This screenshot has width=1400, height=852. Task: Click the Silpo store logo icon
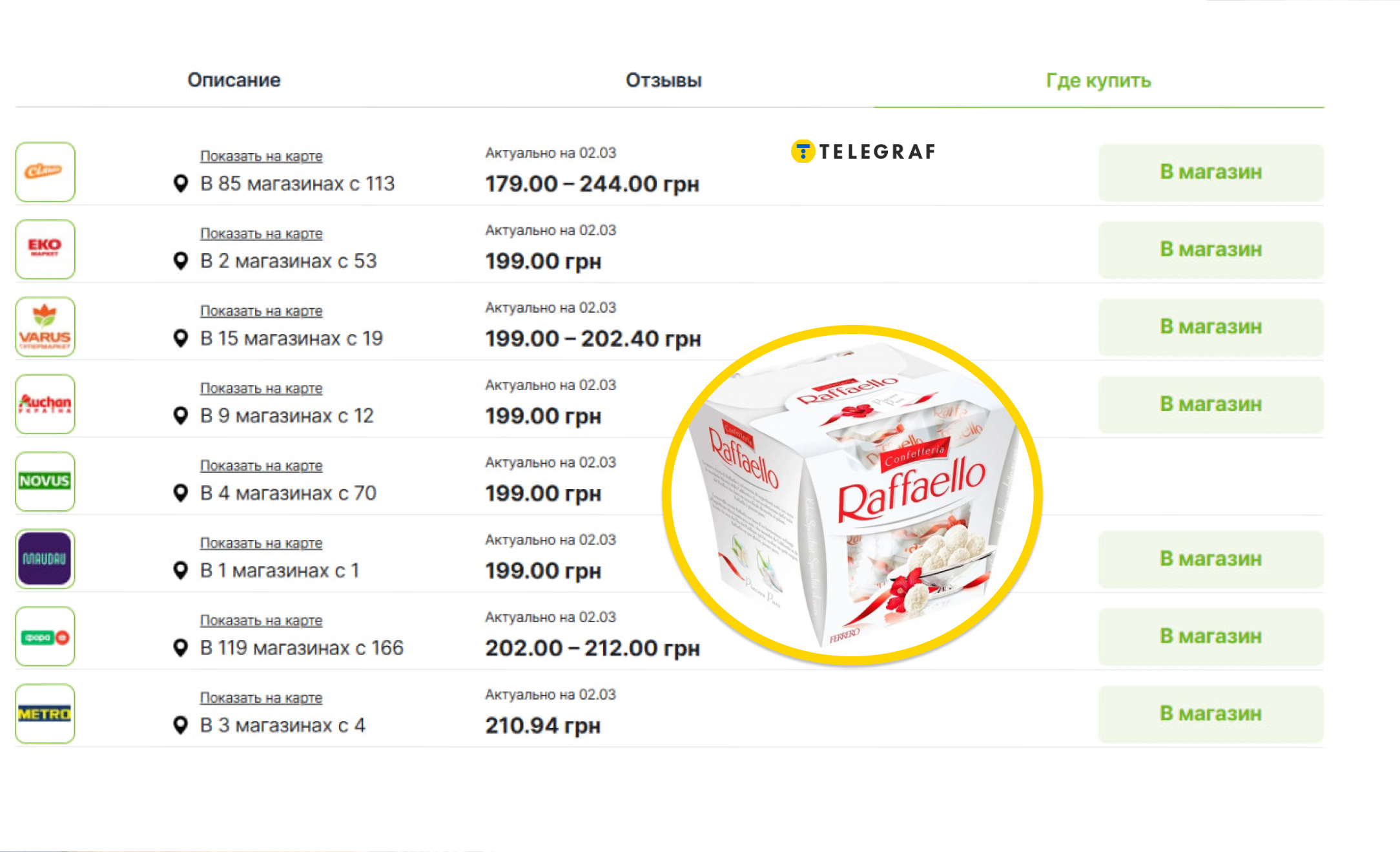[45, 172]
